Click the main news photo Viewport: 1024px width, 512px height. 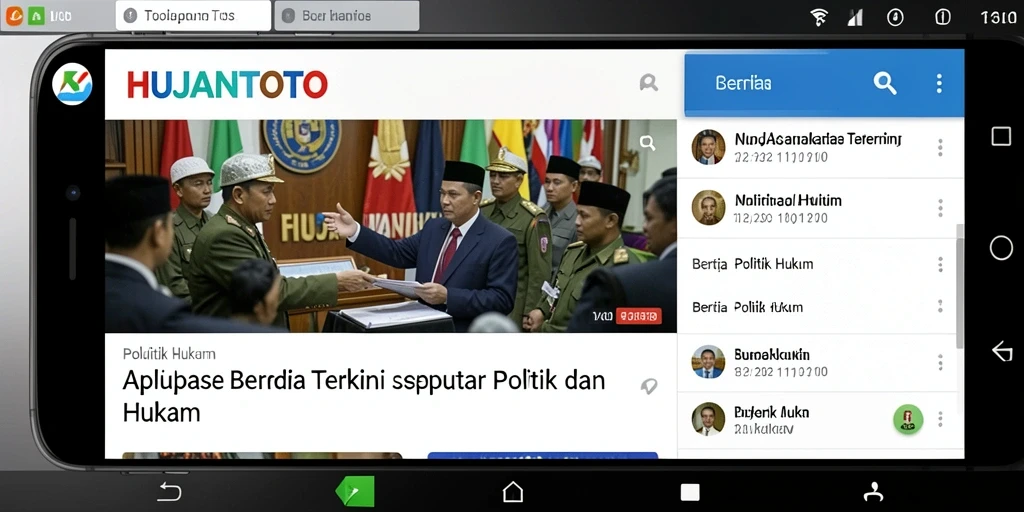[x=391, y=226]
